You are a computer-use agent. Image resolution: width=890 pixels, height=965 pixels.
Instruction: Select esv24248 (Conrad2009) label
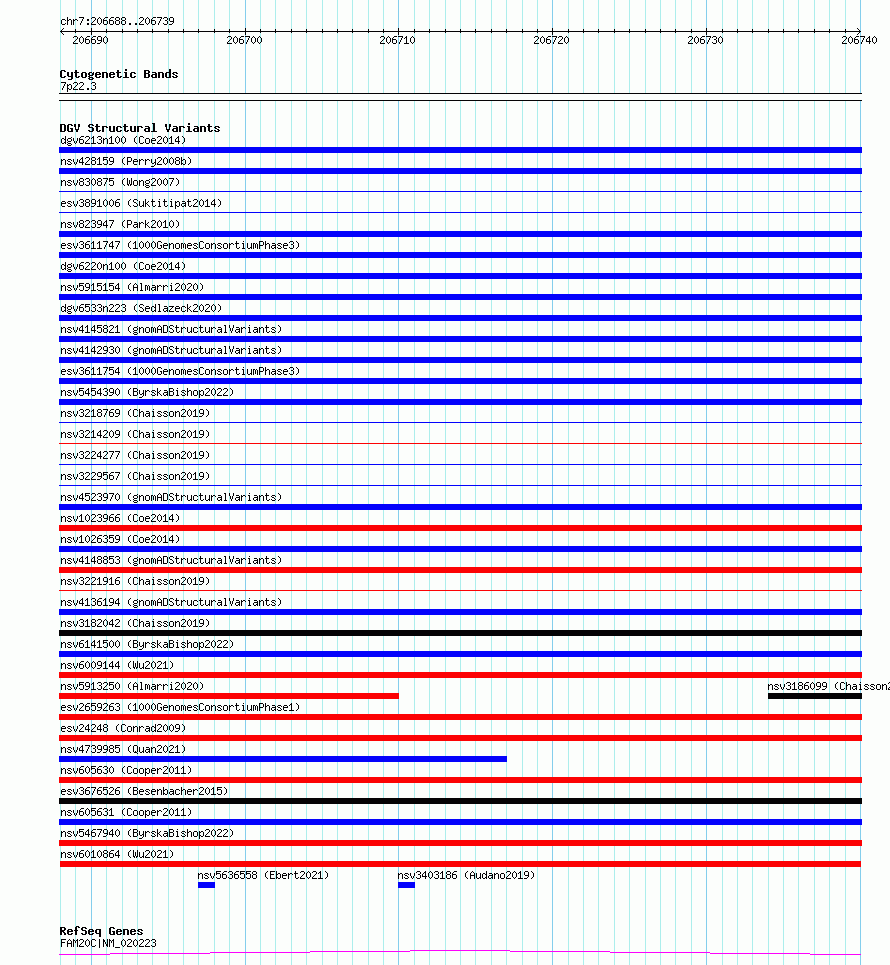122,728
